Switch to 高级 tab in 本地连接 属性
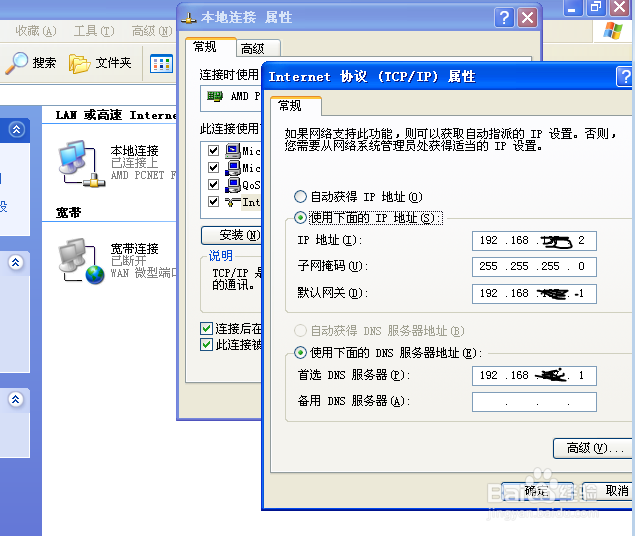Screen dimensions: 635x536 258,49
